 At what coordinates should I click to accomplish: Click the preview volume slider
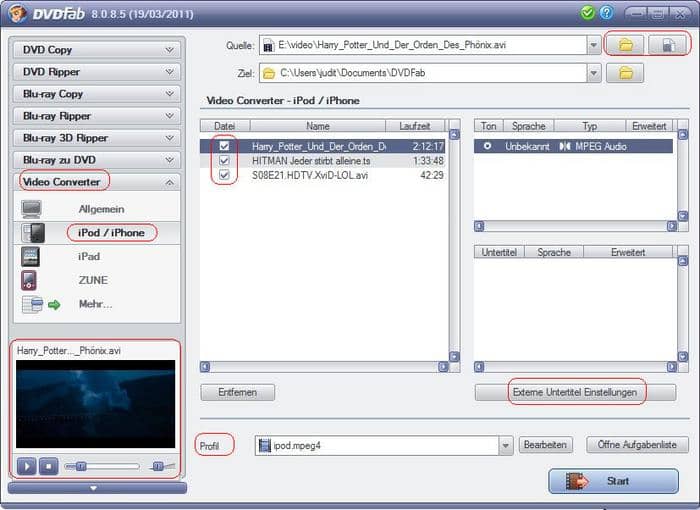click(163, 467)
